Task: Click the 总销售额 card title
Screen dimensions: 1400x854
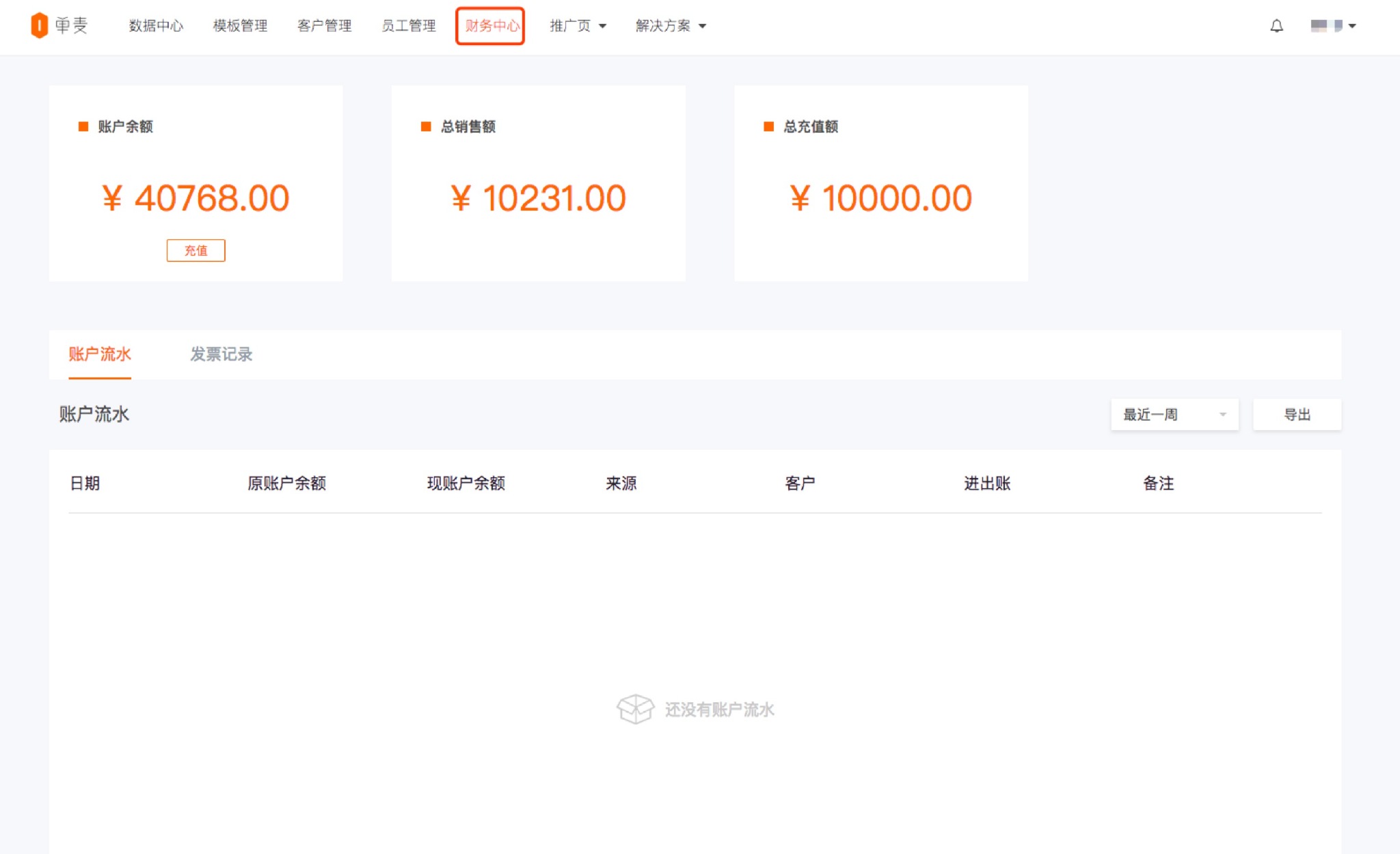Action: [x=468, y=126]
